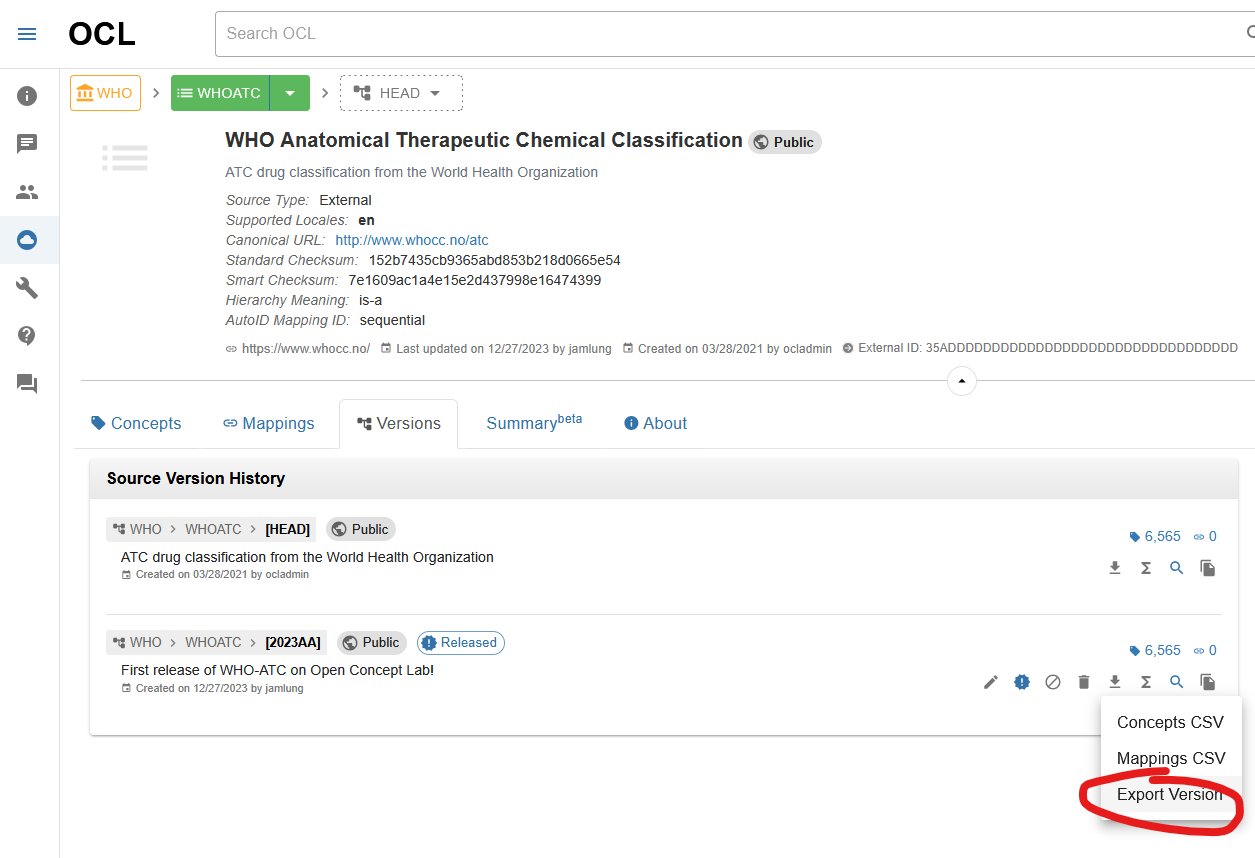Viewport: 1255px width, 858px height.
Task: Click the Released status chip
Action: (x=461, y=643)
